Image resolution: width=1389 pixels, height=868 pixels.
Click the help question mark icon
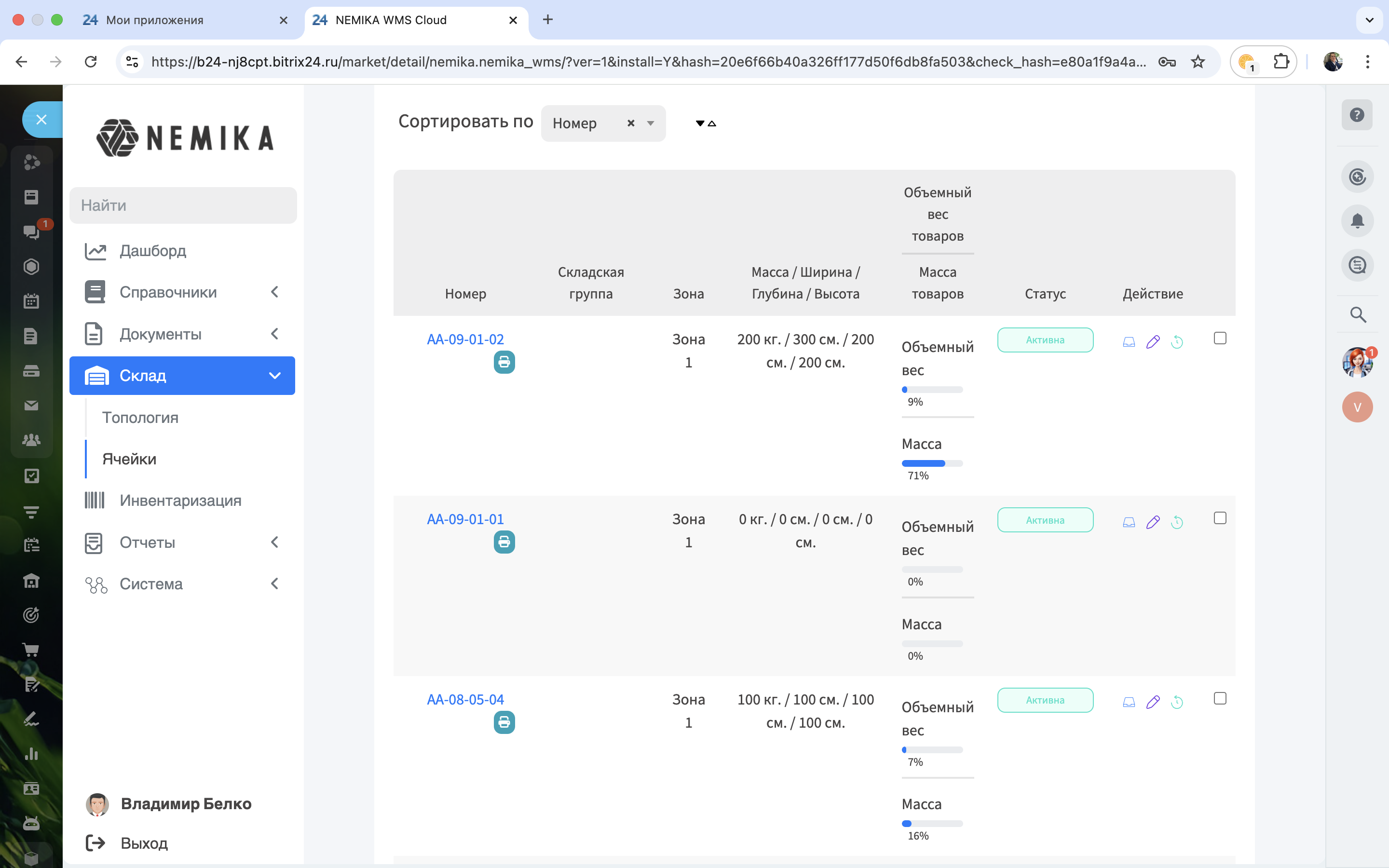(1357, 115)
